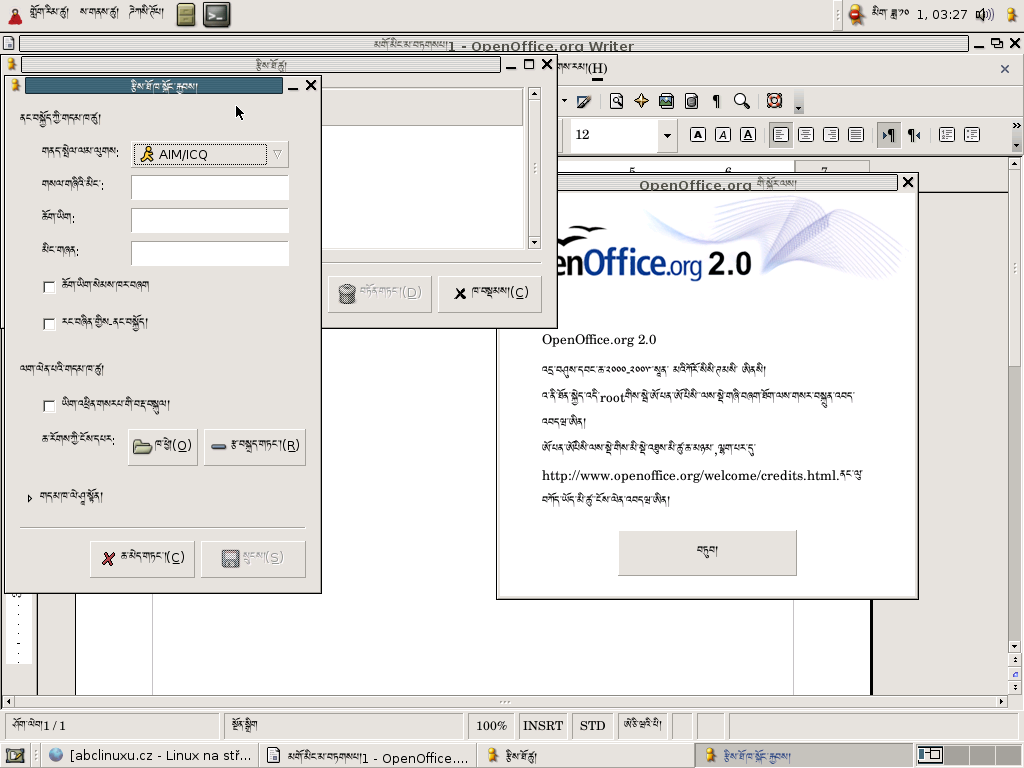Click the password input field

pos(210,221)
